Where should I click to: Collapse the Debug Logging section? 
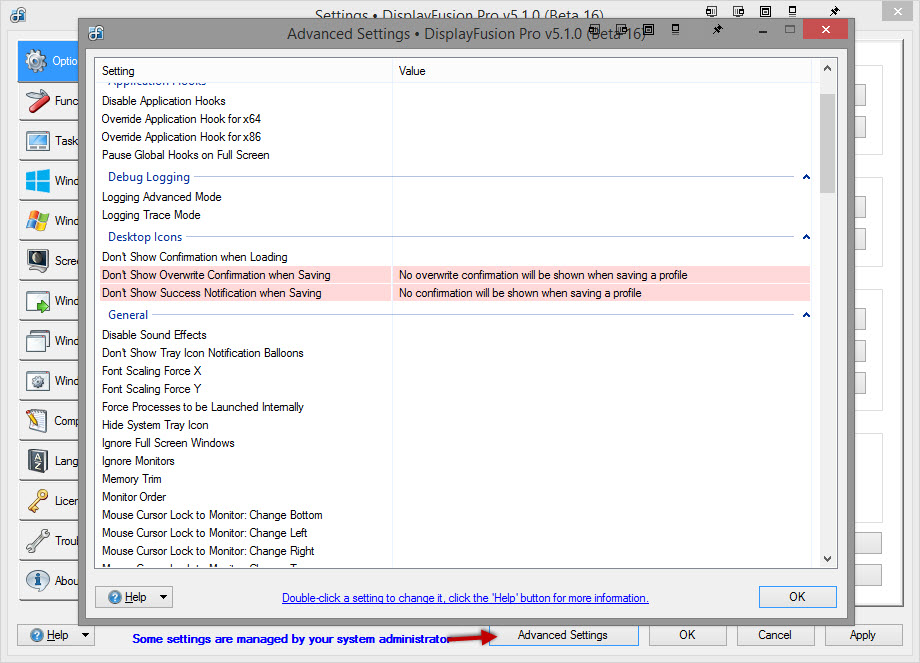tap(805, 177)
